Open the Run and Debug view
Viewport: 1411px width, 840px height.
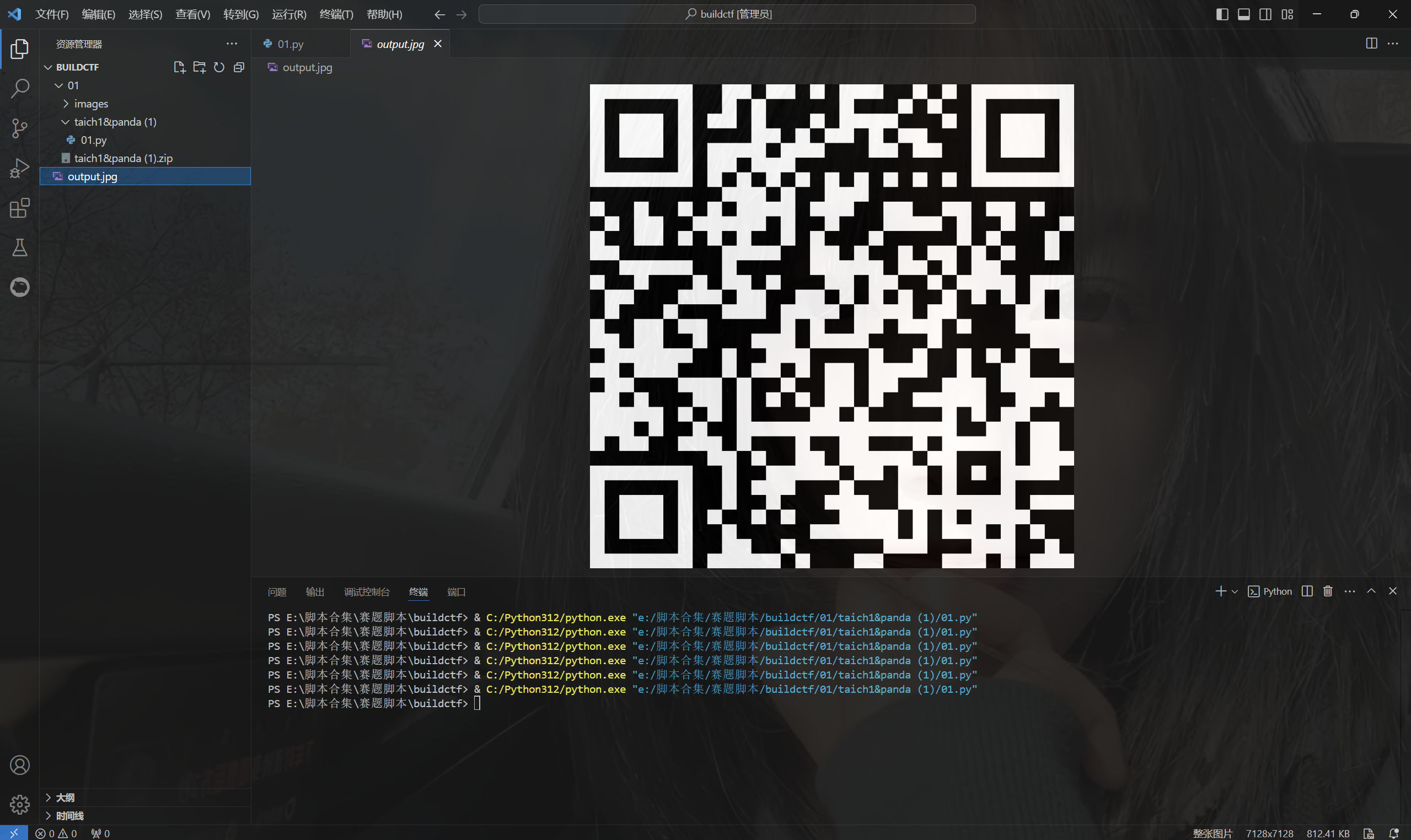pyautogui.click(x=20, y=168)
